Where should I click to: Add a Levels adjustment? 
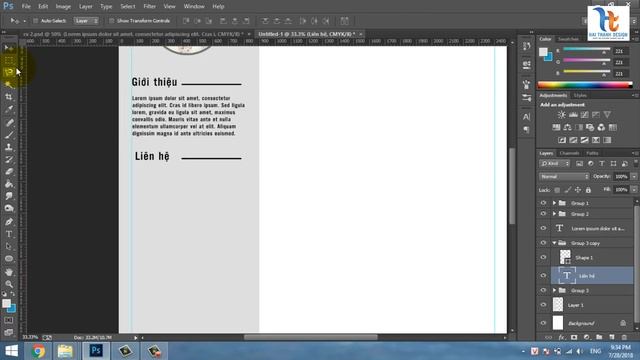573,115
